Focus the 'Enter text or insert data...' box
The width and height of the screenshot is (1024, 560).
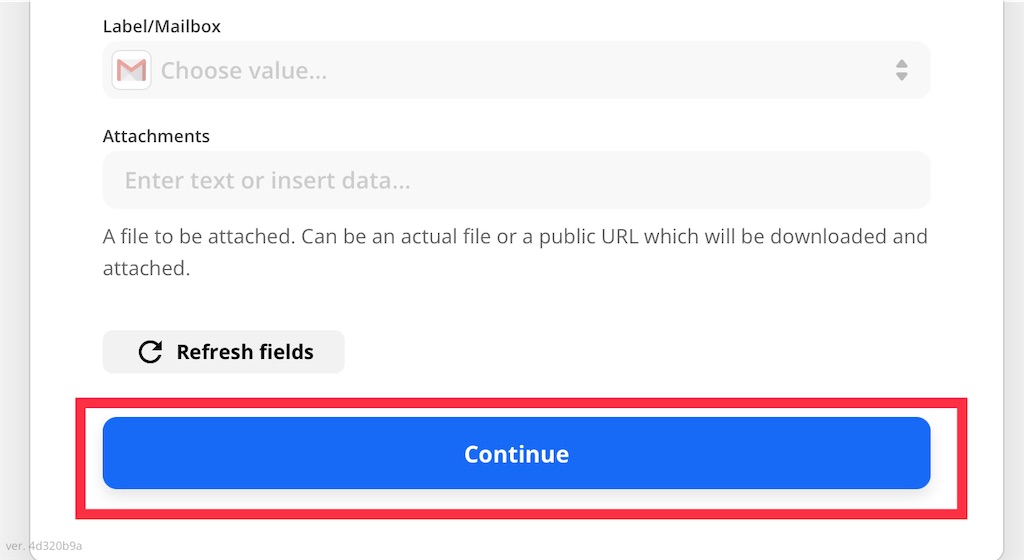pyautogui.click(x=268, y=181)
